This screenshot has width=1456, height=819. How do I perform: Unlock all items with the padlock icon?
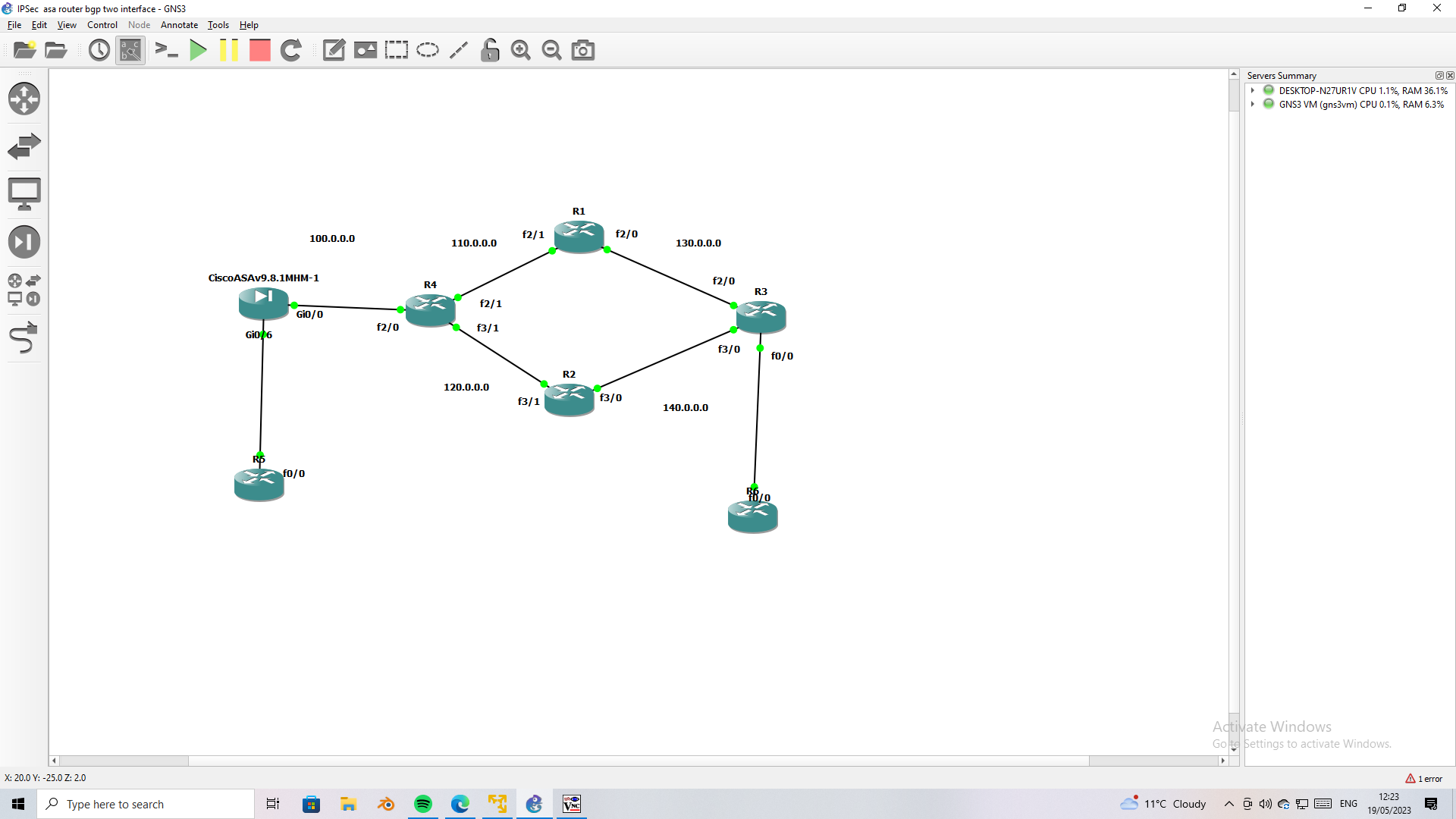coord(490,50)
